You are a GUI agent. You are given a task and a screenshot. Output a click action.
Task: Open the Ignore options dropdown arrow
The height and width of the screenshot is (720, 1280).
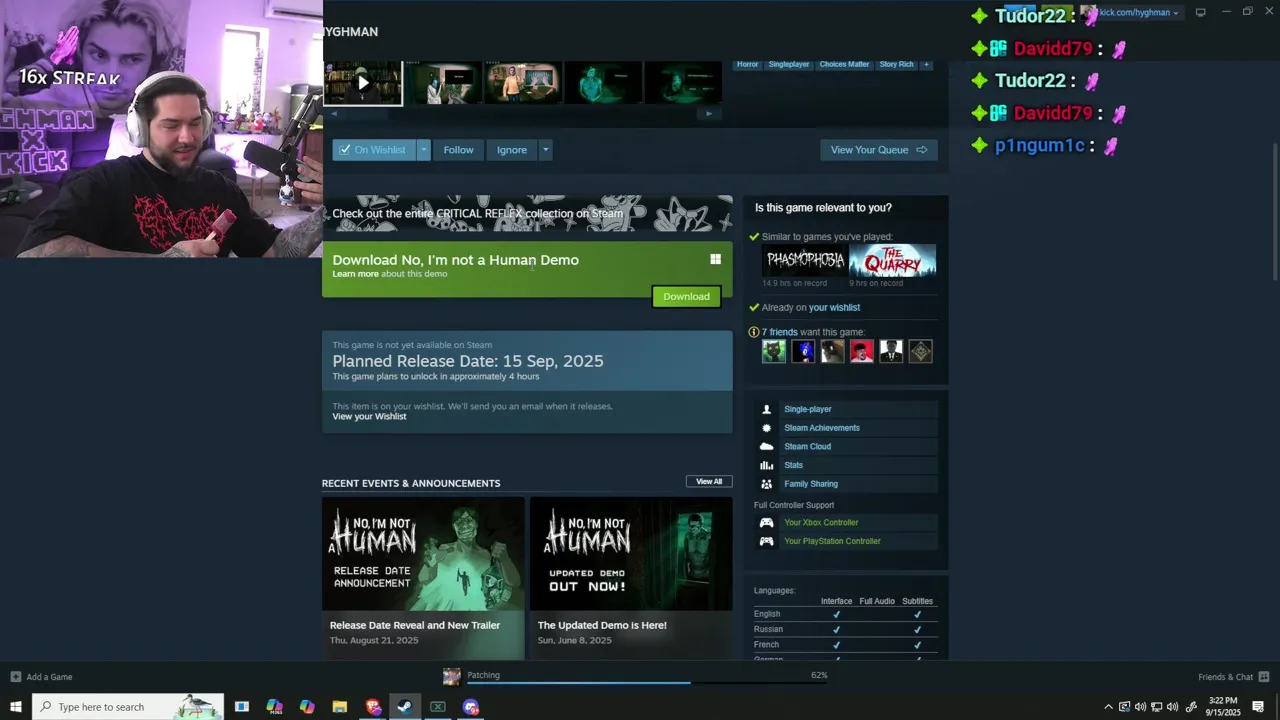(545, 150)
